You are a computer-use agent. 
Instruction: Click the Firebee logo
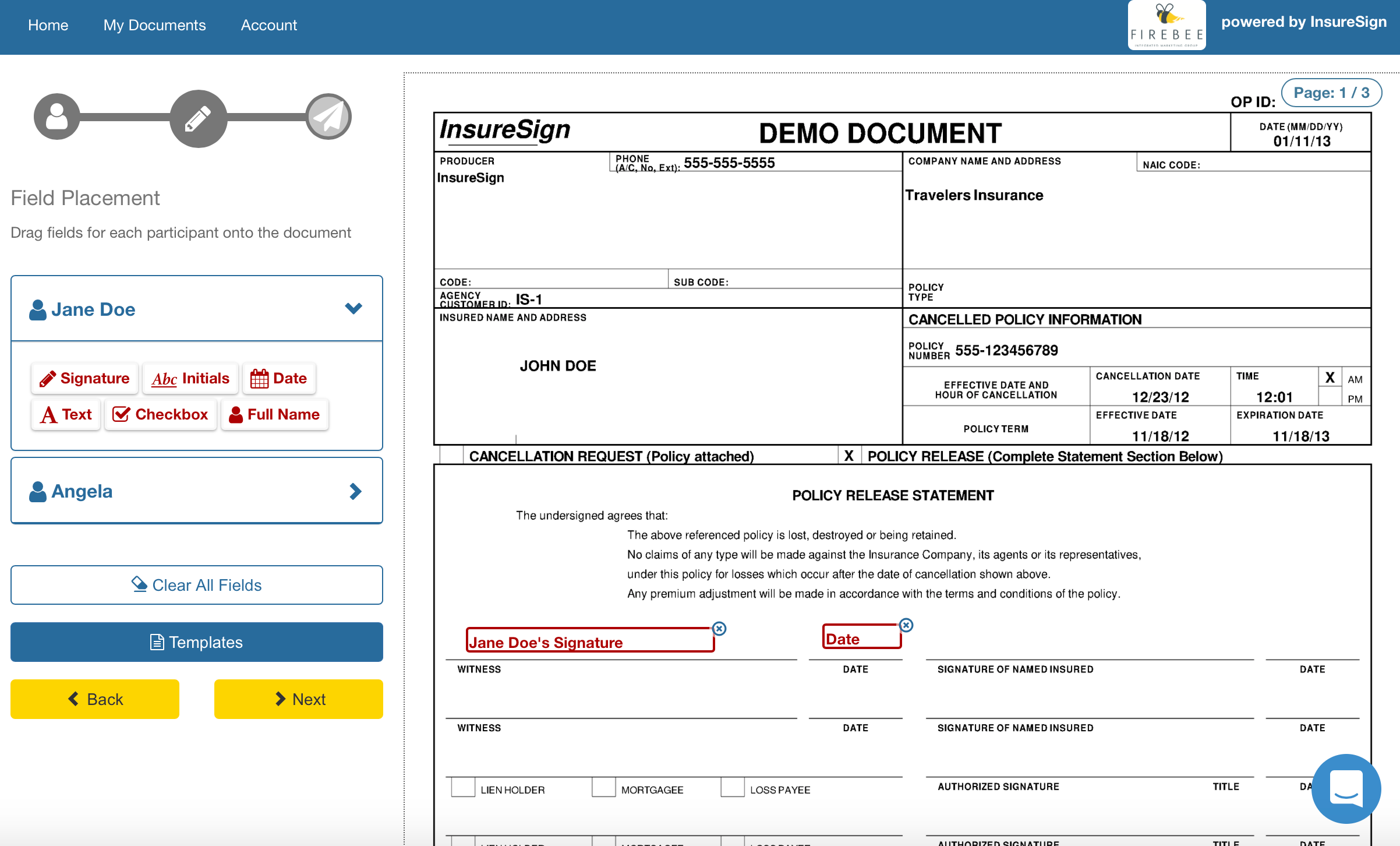1166,26
